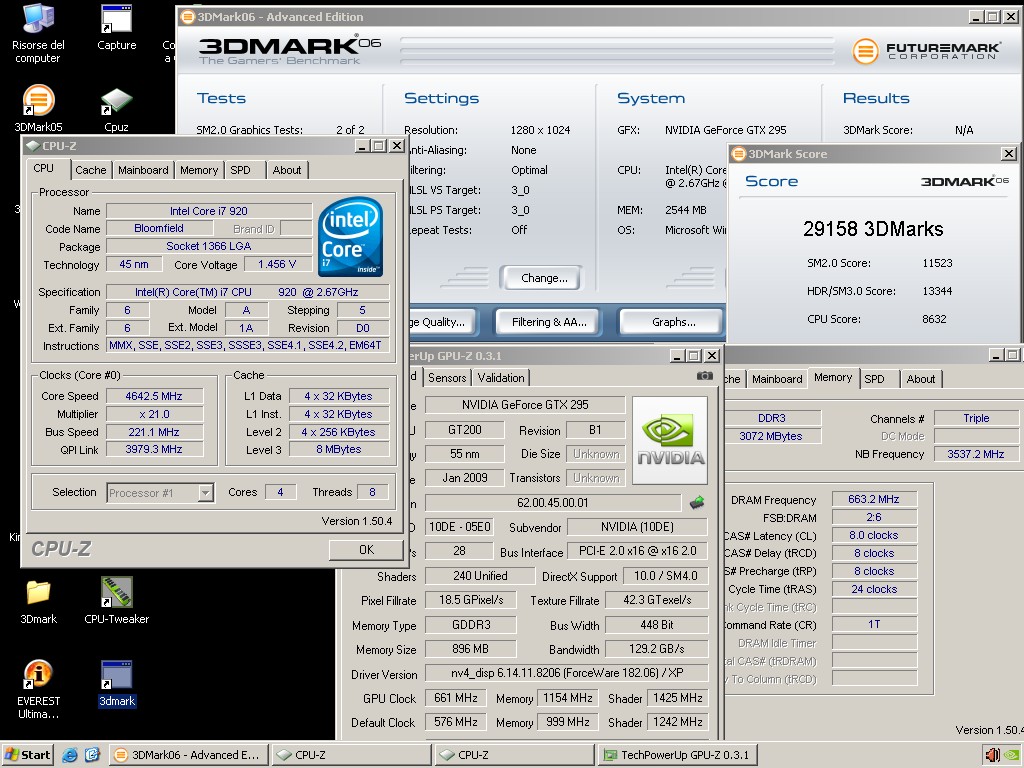Open Mainboard tab in rear CPU-Z window

777,379
